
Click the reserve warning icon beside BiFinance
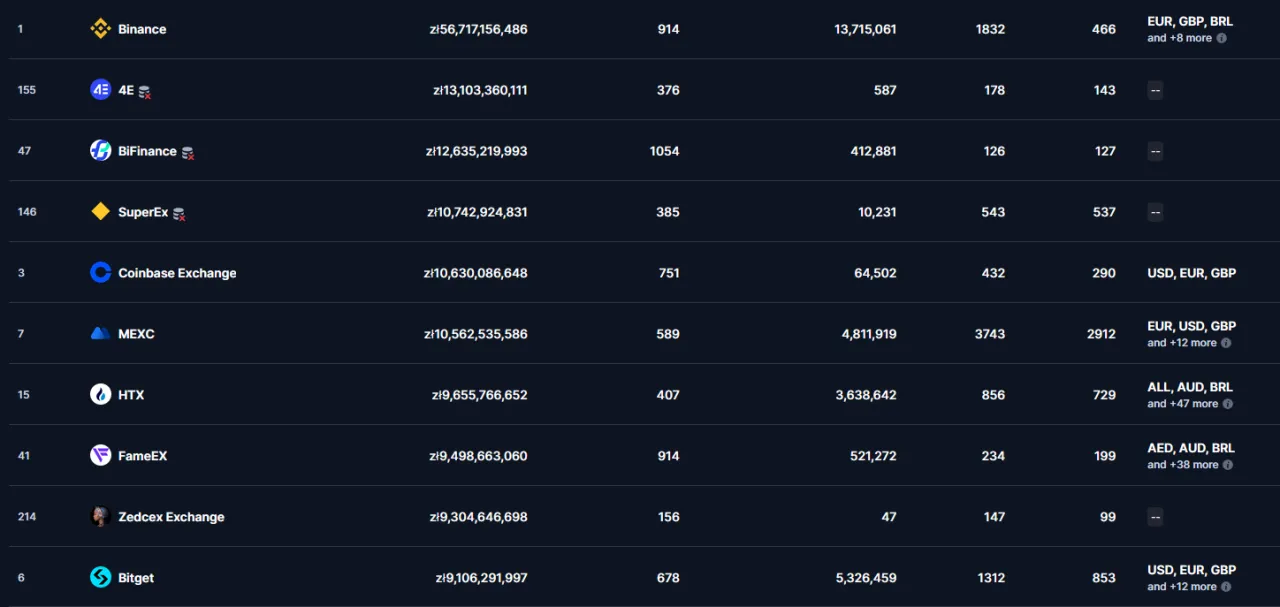click(187, 153)
